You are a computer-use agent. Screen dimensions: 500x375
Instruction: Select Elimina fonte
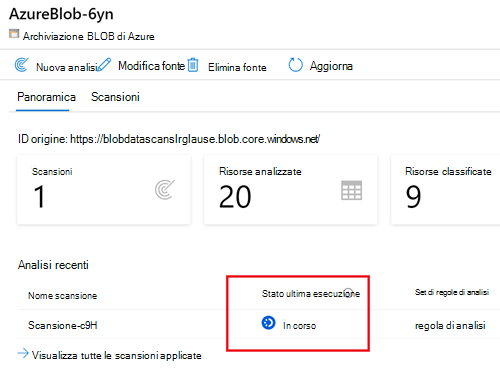[x=237, y=67]
